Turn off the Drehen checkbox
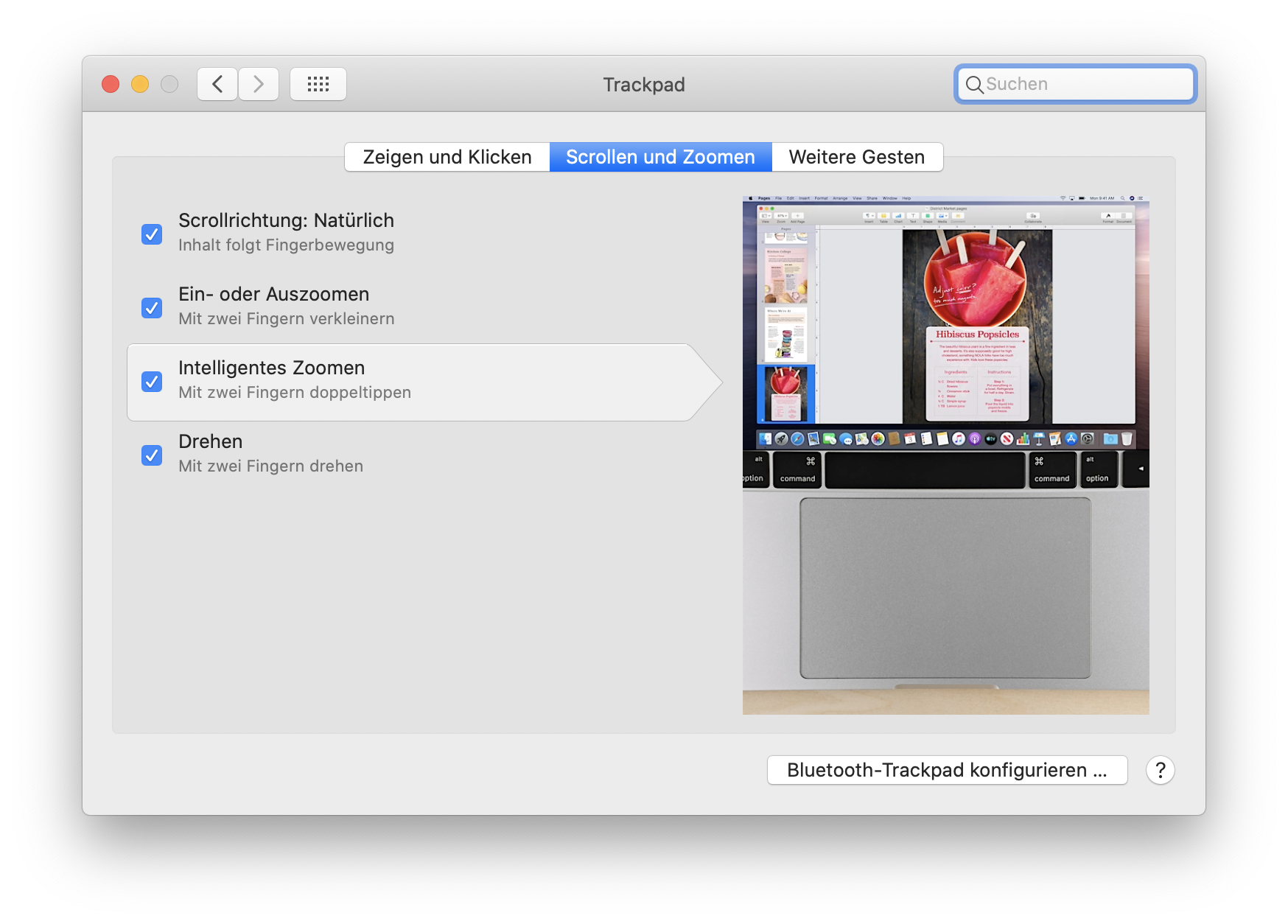Viewport: 1288px width, 924px height. click(152, 455)
